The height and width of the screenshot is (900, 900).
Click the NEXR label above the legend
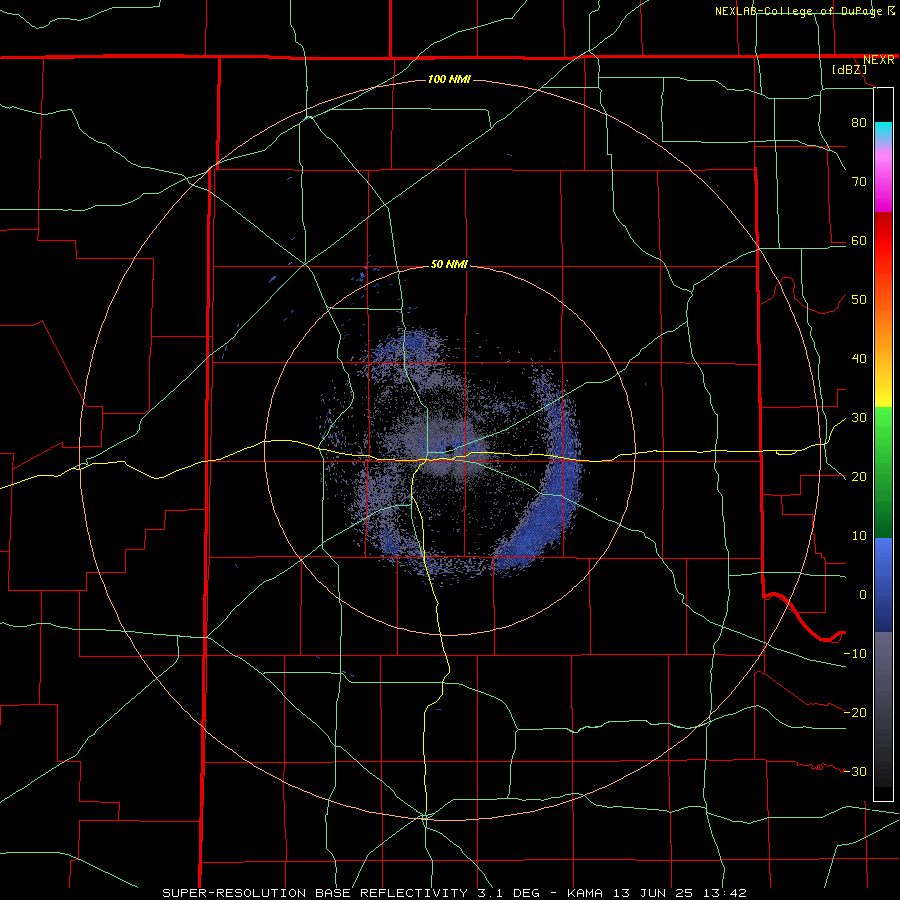(x=878, y=60)
